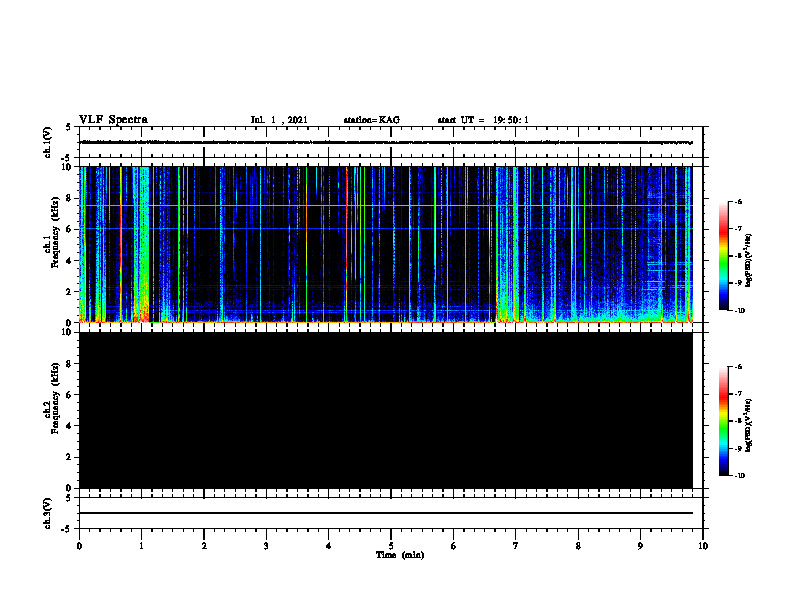Click the time axis tick label "9"

[640, 546]
